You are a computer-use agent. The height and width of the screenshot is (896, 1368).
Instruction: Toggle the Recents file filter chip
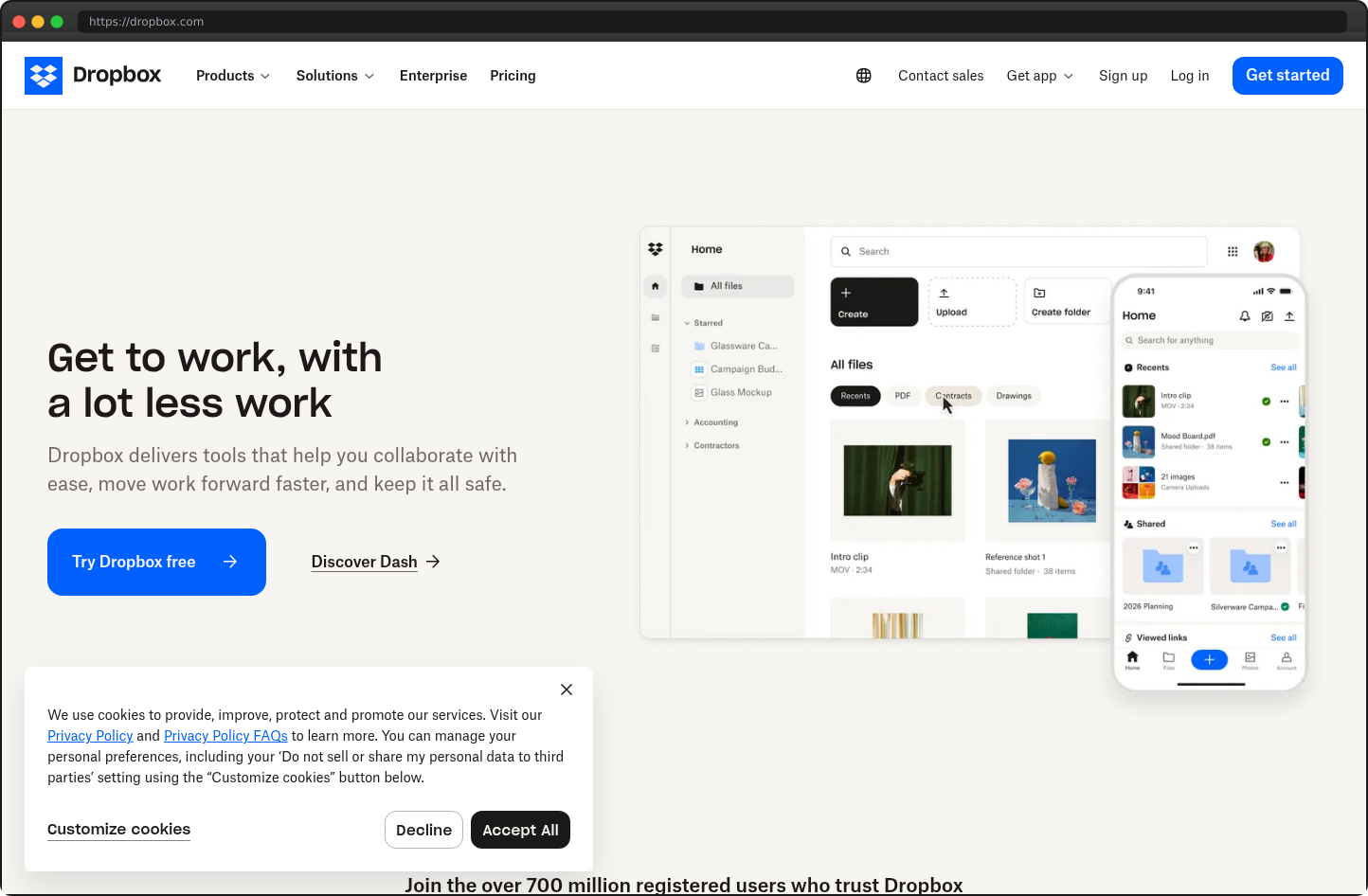point(855,396)
